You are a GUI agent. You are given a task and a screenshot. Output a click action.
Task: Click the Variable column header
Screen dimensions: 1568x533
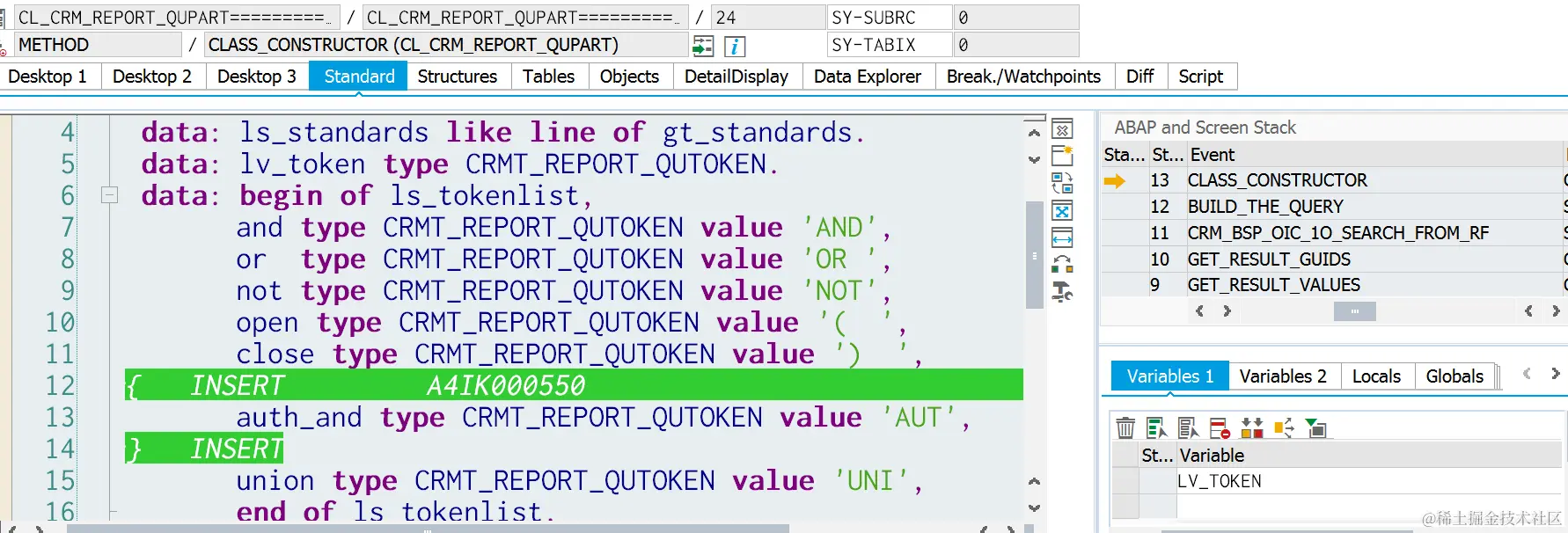[1370, 456]
